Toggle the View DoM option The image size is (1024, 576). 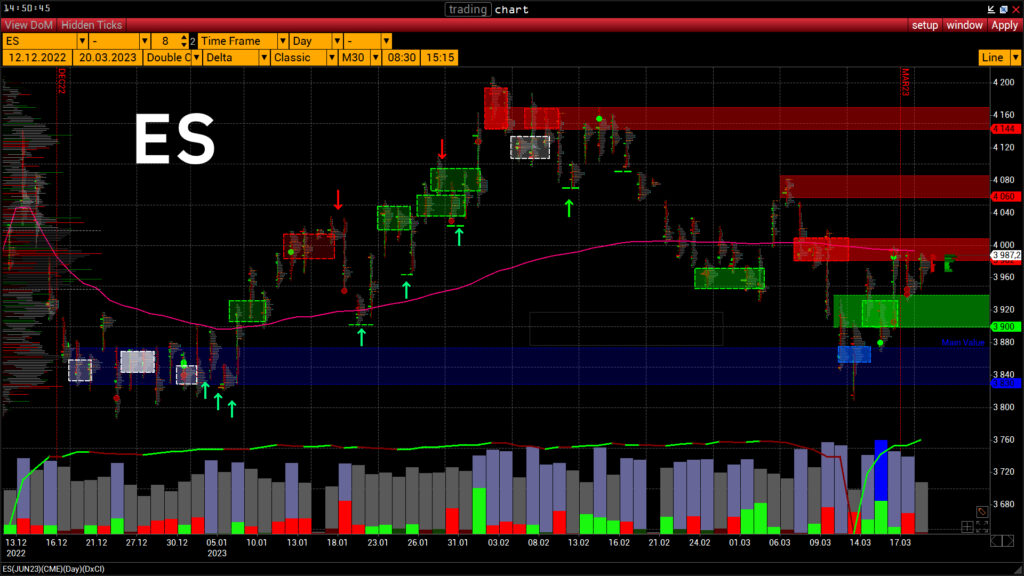coord(28,25)
